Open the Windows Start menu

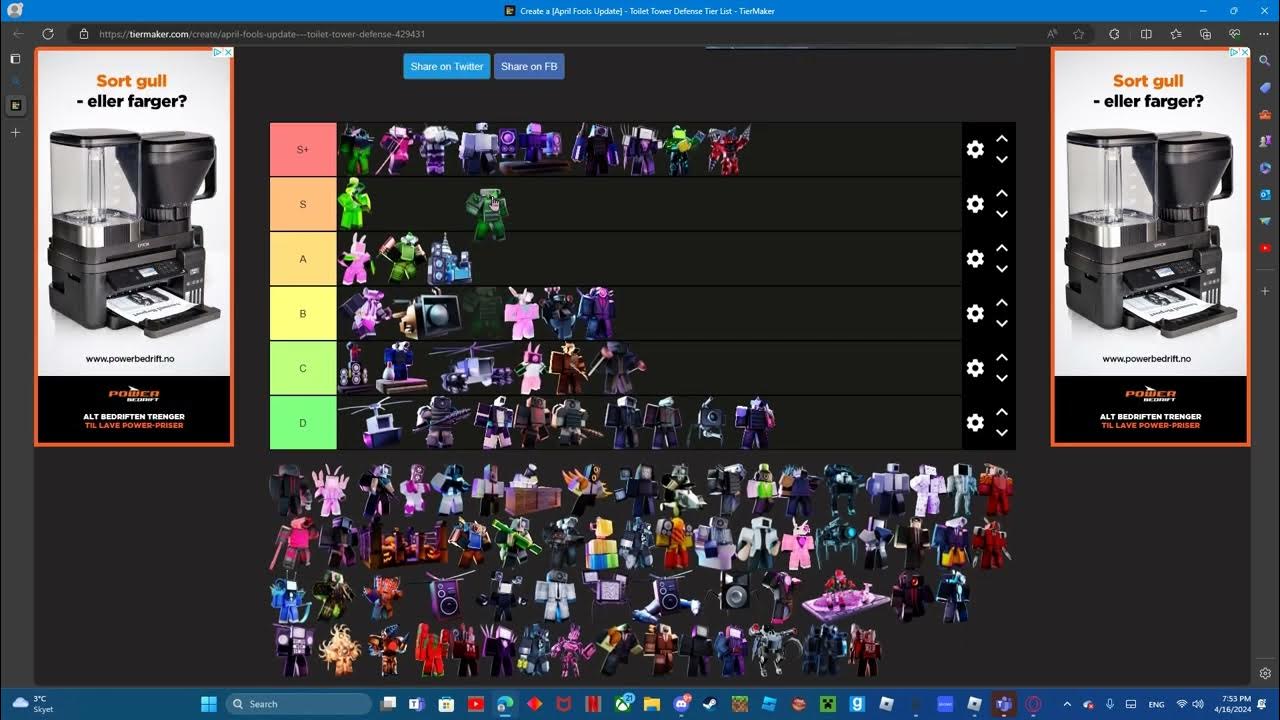coord(208,704)
